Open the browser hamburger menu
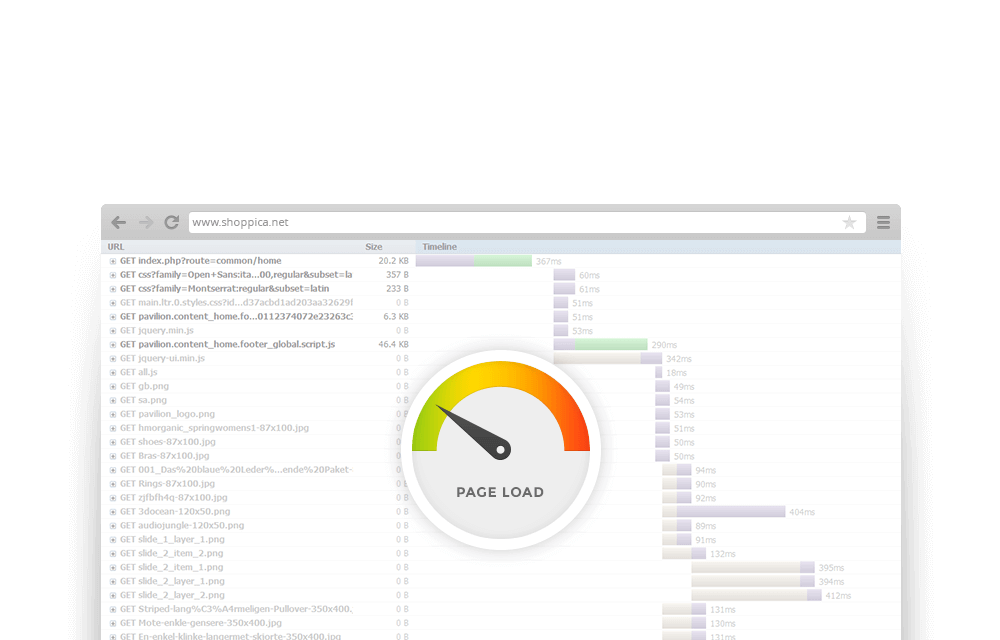This screenshot has width=1000, height=640. click(x=883, y=223)
